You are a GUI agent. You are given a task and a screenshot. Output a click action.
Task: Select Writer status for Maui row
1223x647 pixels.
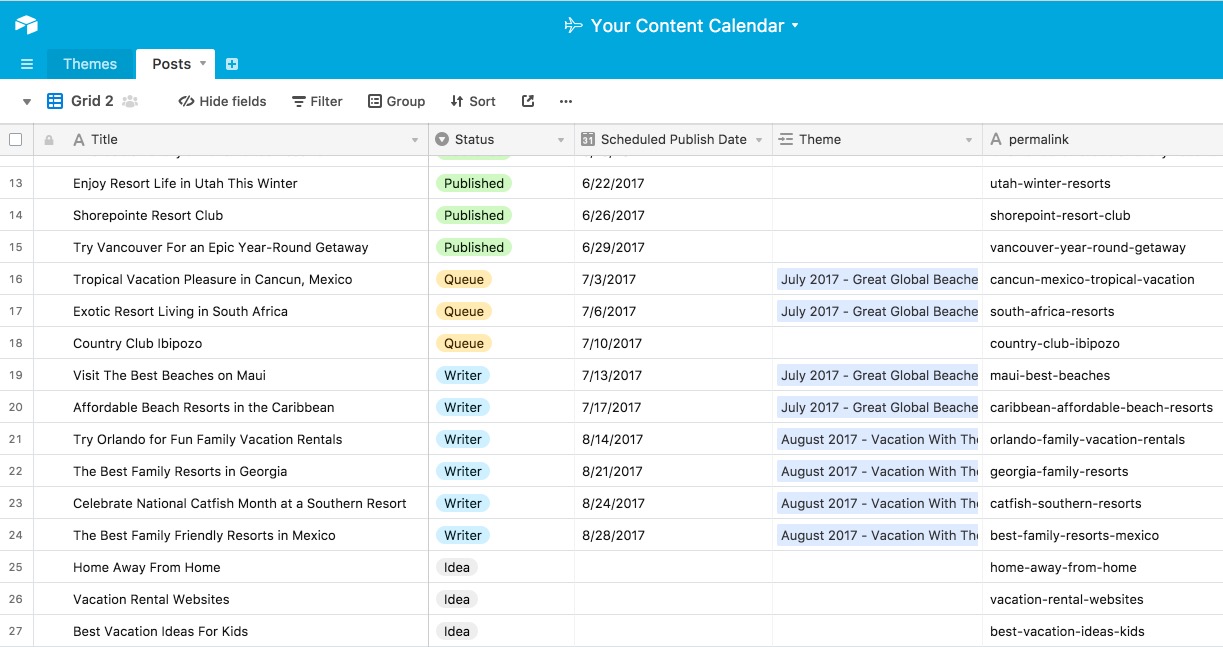click(x=463, y=375)
